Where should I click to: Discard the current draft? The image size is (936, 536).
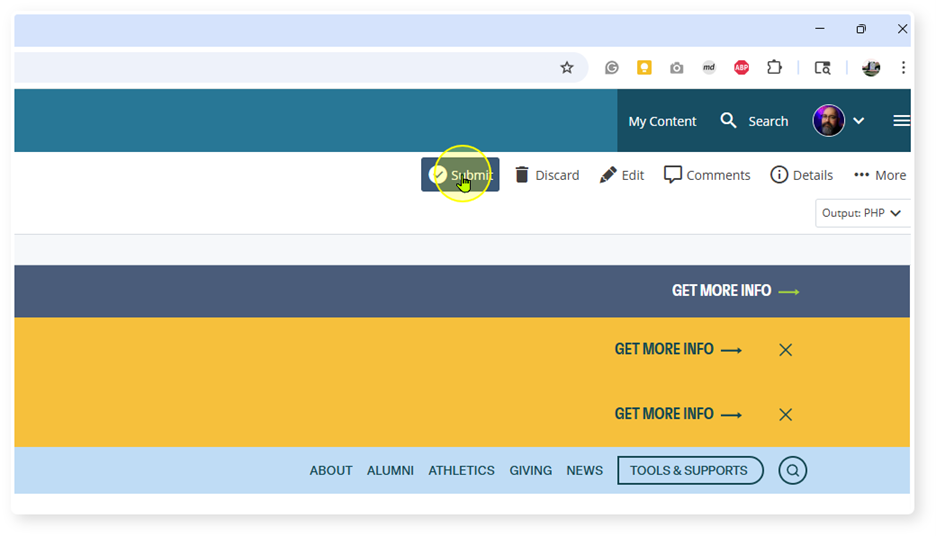click(546, 175)
